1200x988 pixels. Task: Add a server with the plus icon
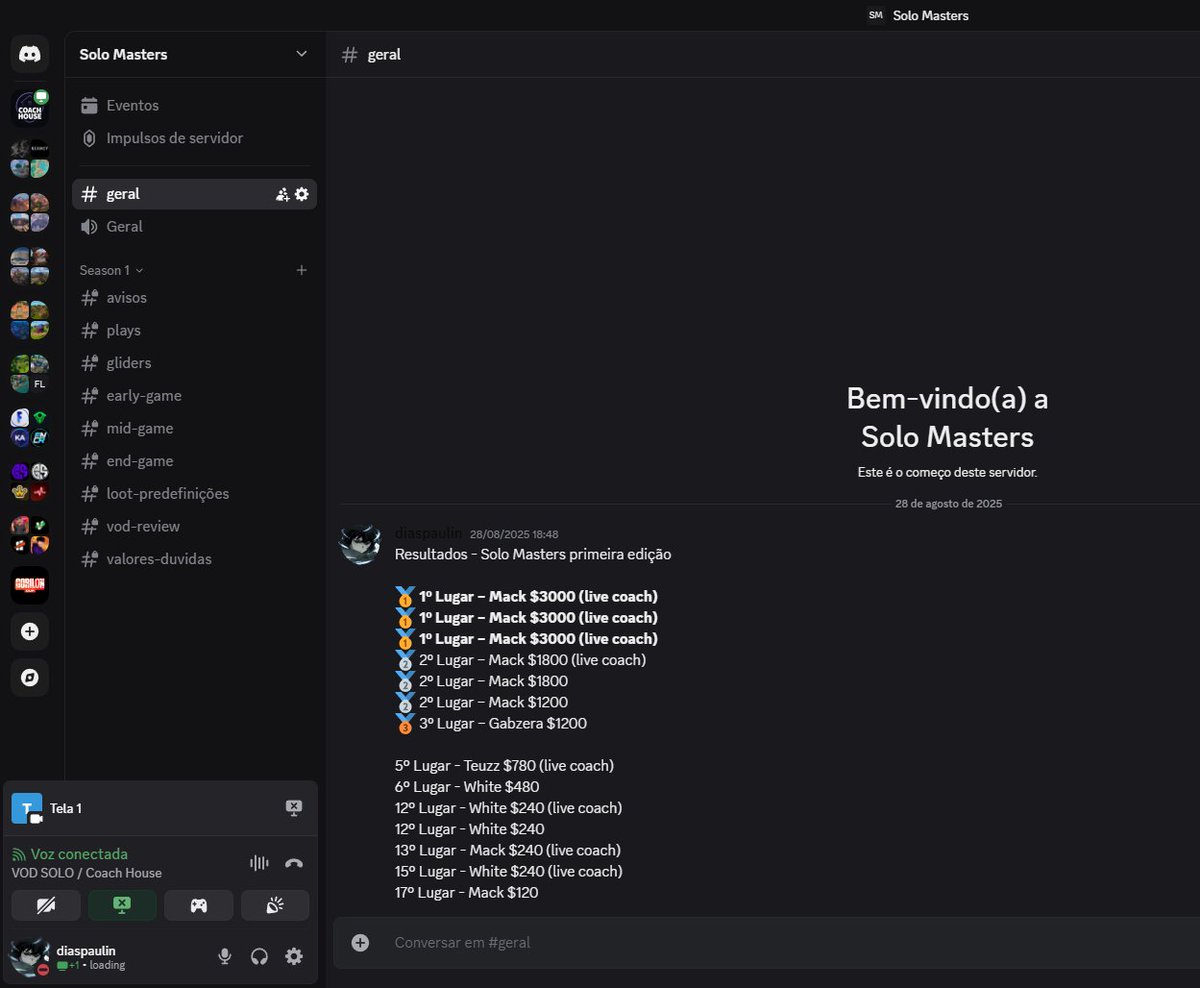(x=30, y=631)
